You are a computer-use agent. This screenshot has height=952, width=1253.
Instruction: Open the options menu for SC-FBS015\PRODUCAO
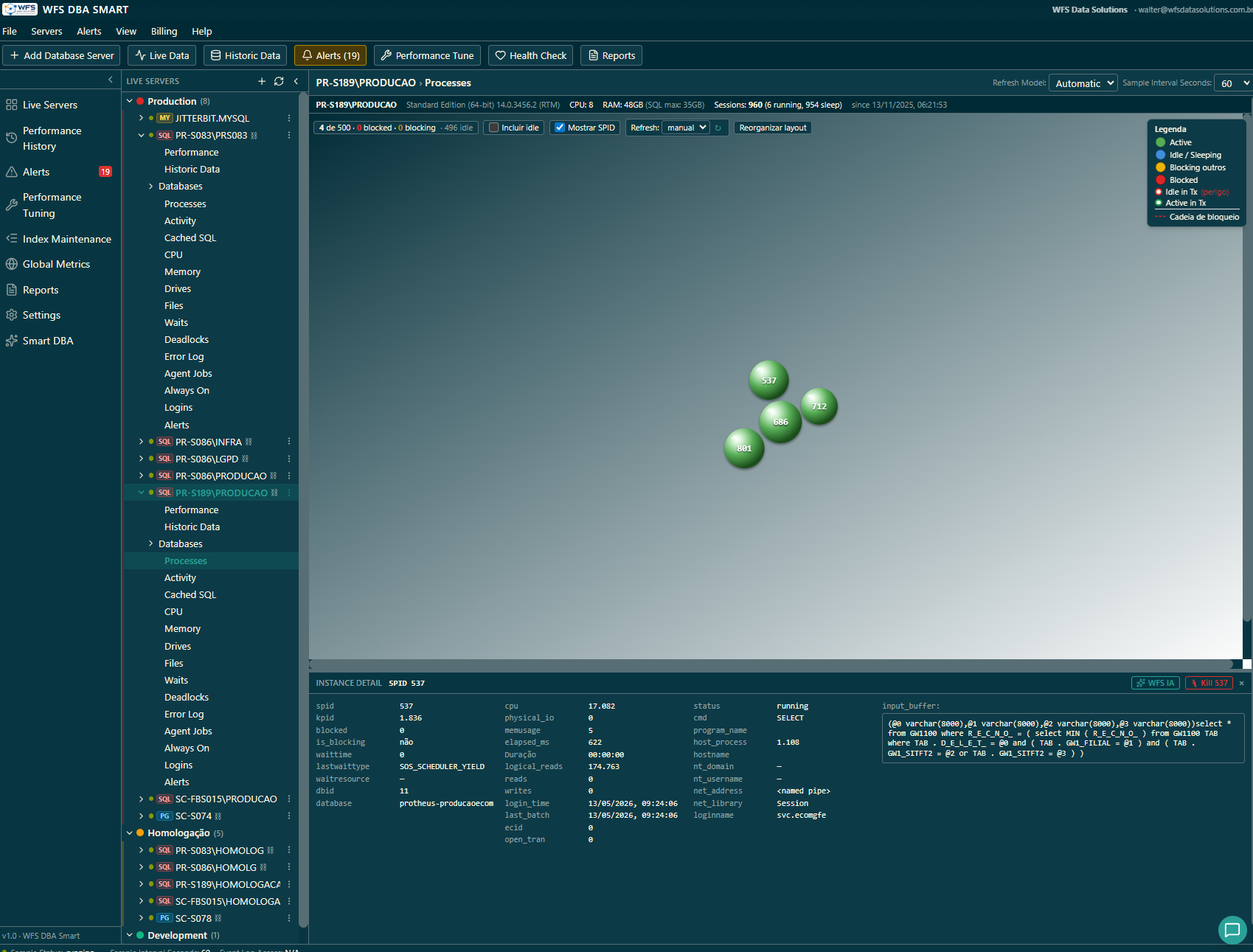pos(289,799)
